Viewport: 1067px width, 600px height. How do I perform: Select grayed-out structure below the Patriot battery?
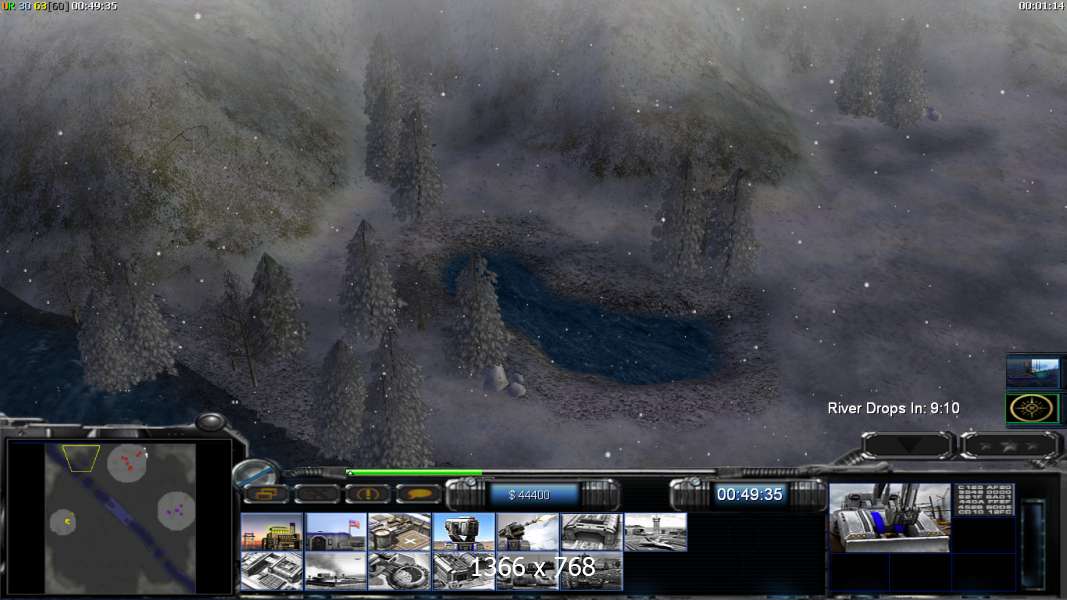463,571
